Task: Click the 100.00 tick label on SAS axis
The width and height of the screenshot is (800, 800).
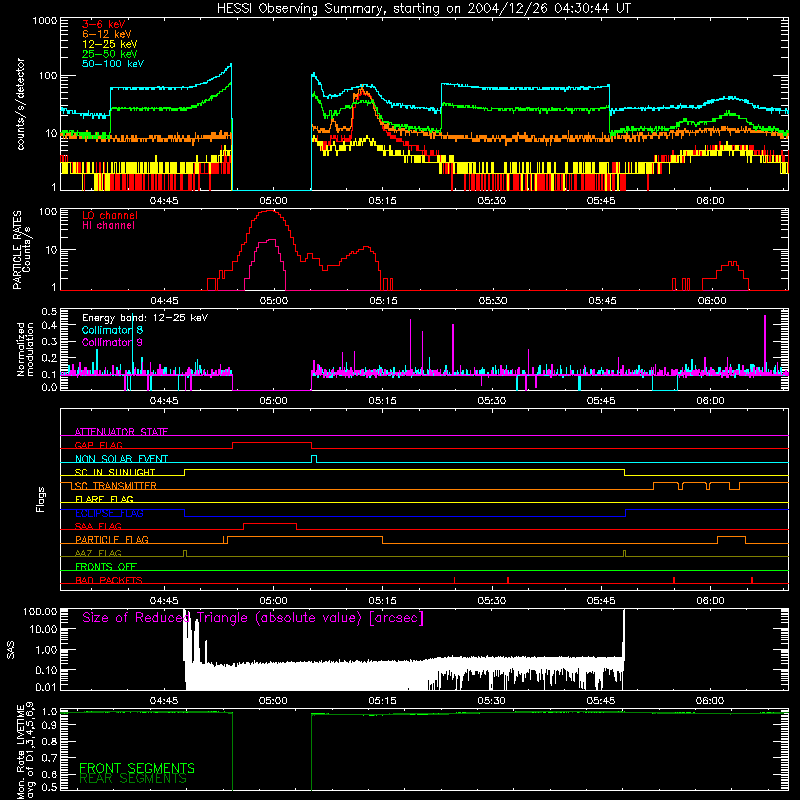Action: (x=40, y=611)
